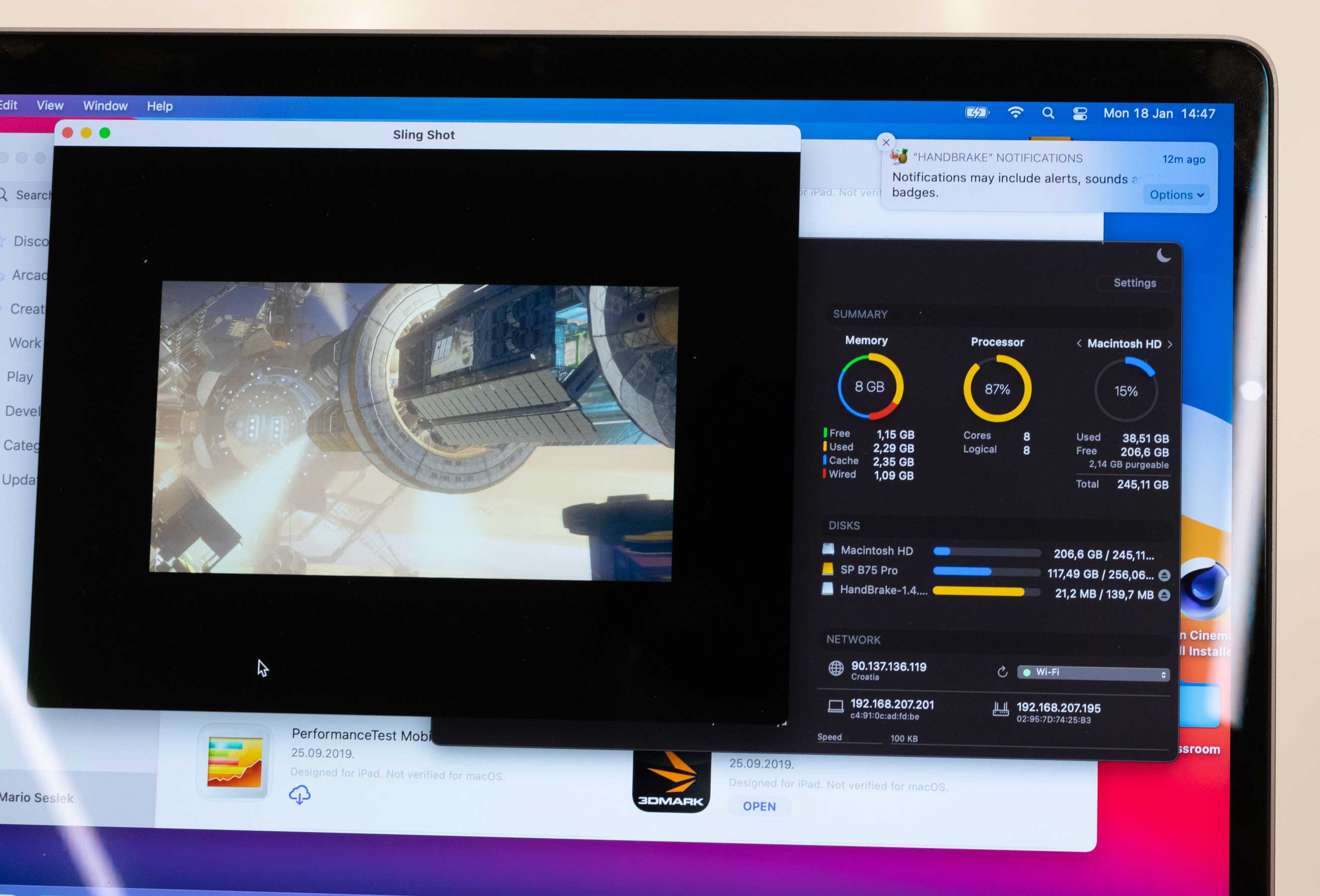This screenshot has height=896, width=1320.
Task: Open Spotlight search in menu bar
Action: click(x=1048, y=113)
